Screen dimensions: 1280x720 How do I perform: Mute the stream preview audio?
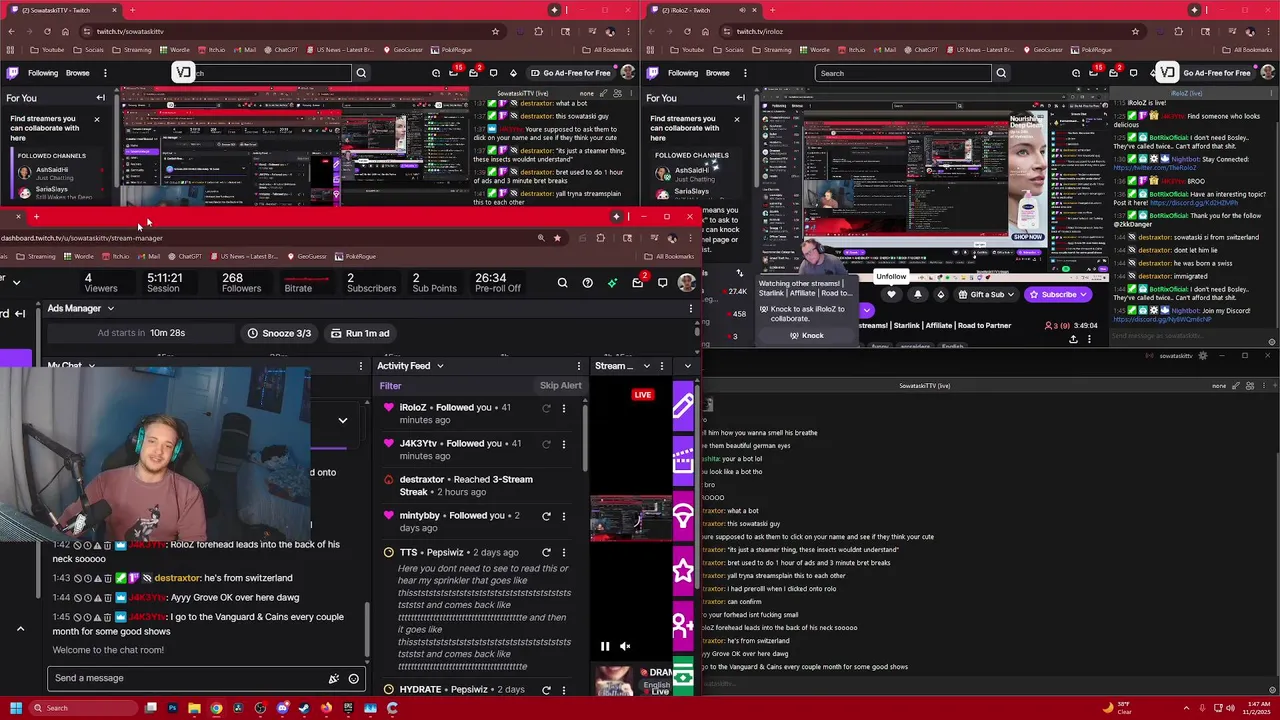[x=625, y=646]
